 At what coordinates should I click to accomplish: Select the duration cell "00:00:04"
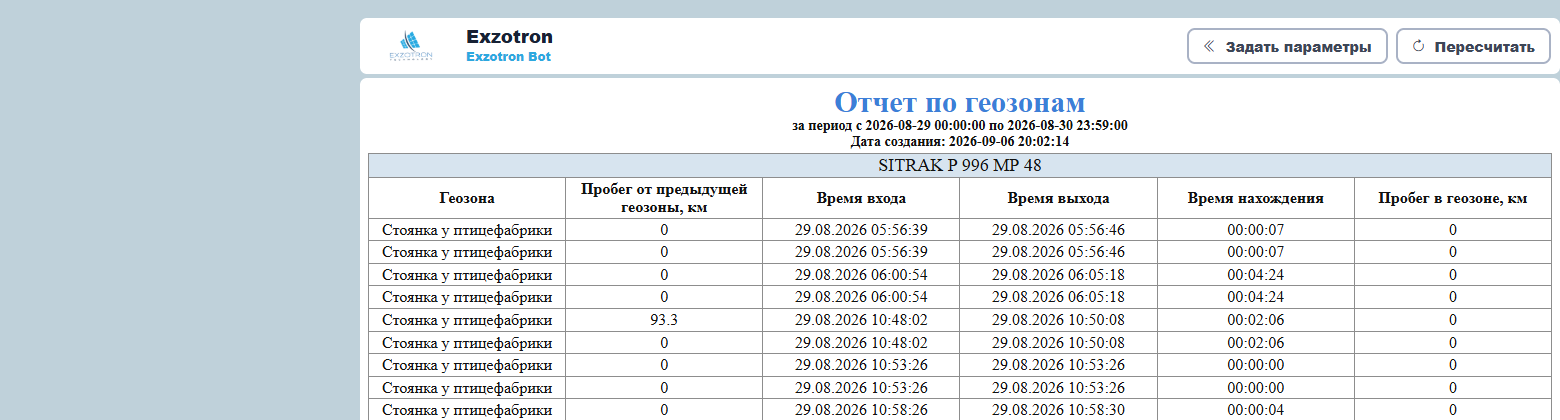click(1256, 410)
